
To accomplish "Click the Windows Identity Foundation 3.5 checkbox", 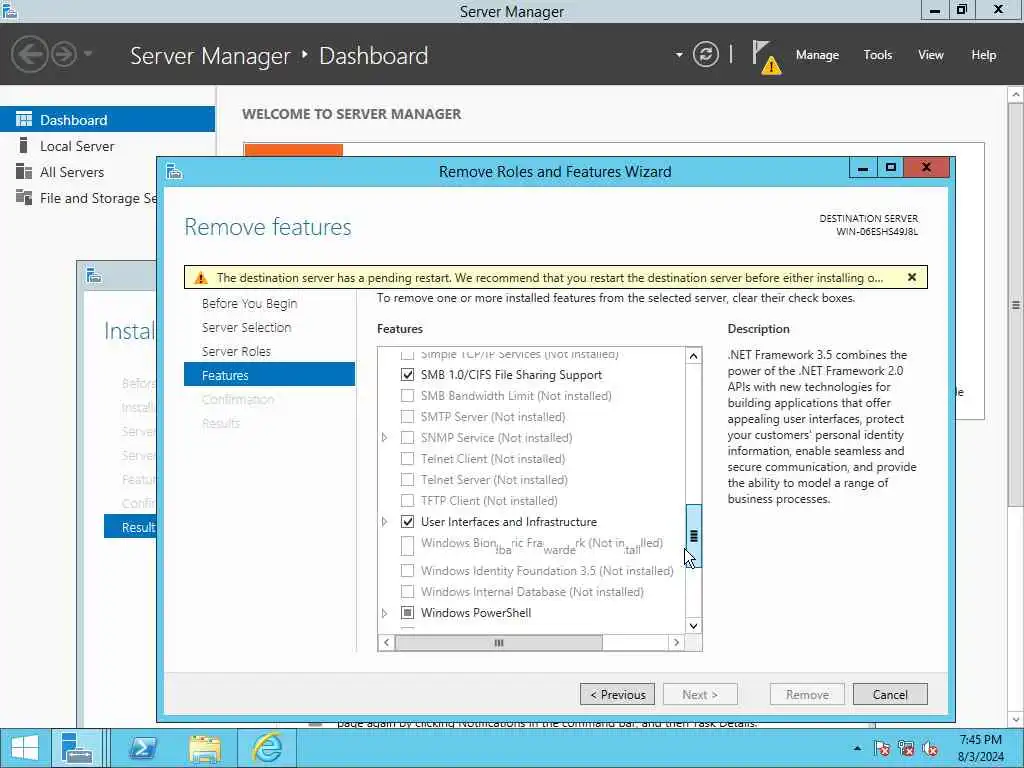I will tap(408, 571).
